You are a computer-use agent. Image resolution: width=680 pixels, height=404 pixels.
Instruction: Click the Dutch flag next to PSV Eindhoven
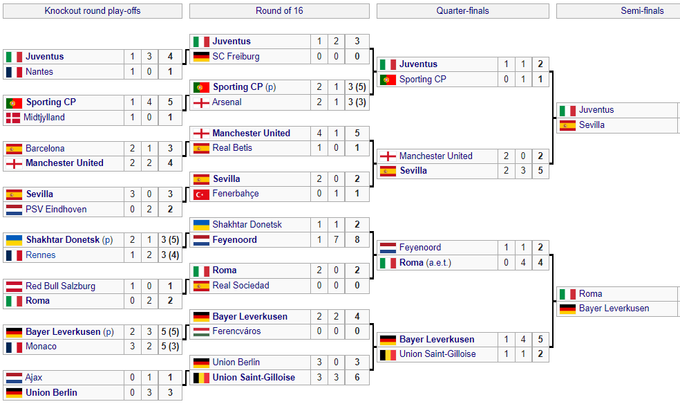click(x=13, y=209)
